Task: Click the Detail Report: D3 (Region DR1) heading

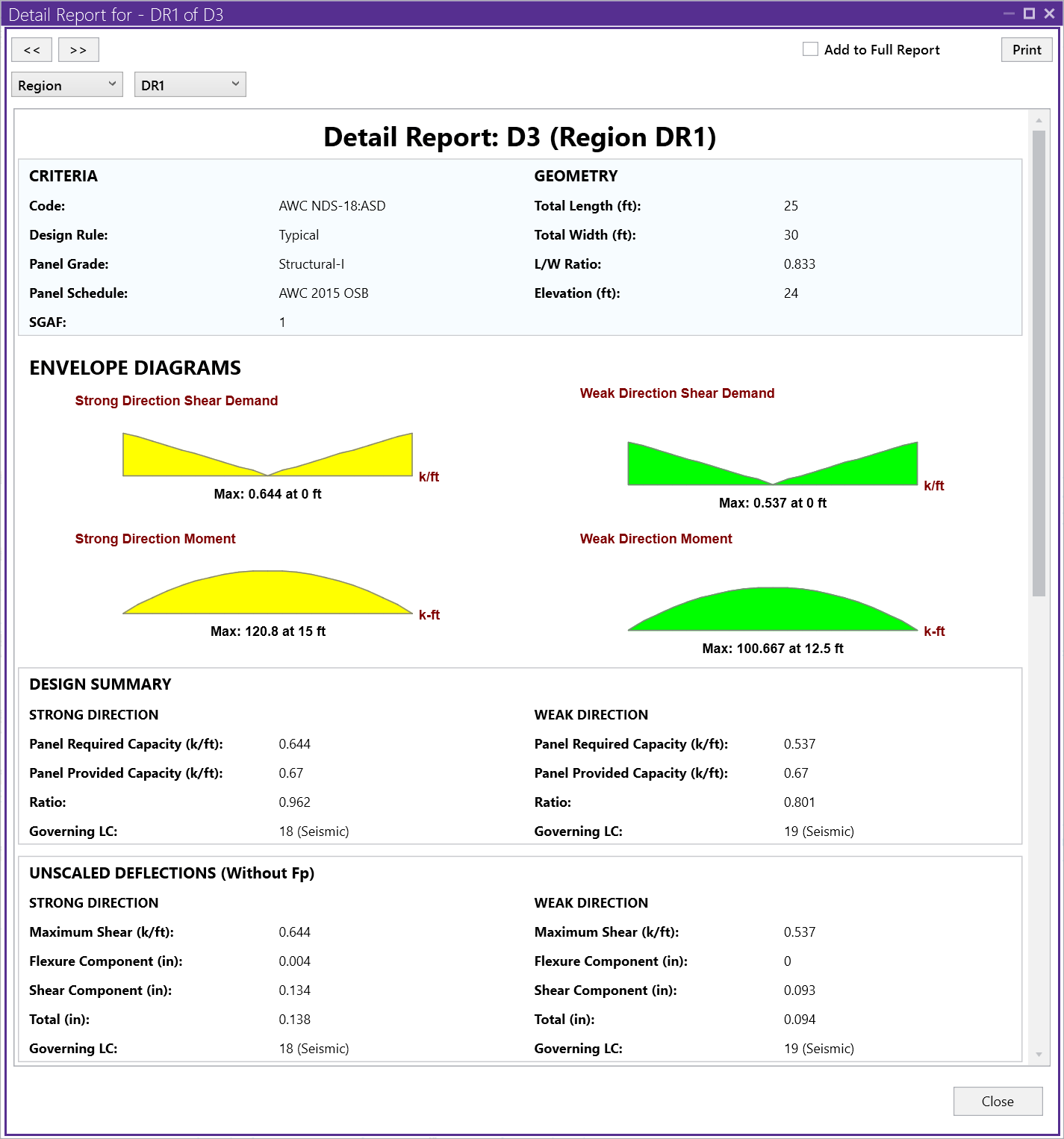Action: [520, 137]
